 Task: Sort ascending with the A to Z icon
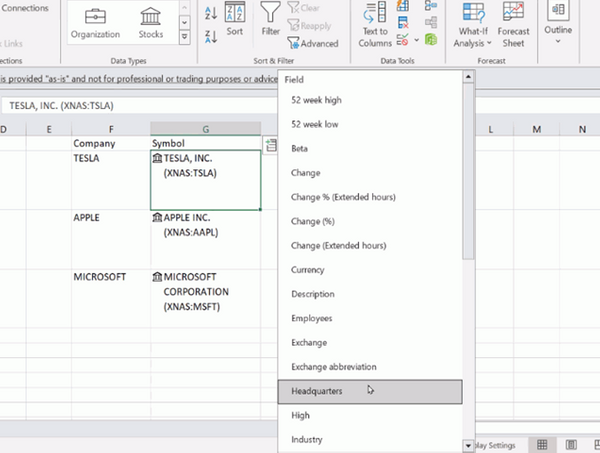tap(211, 13)
